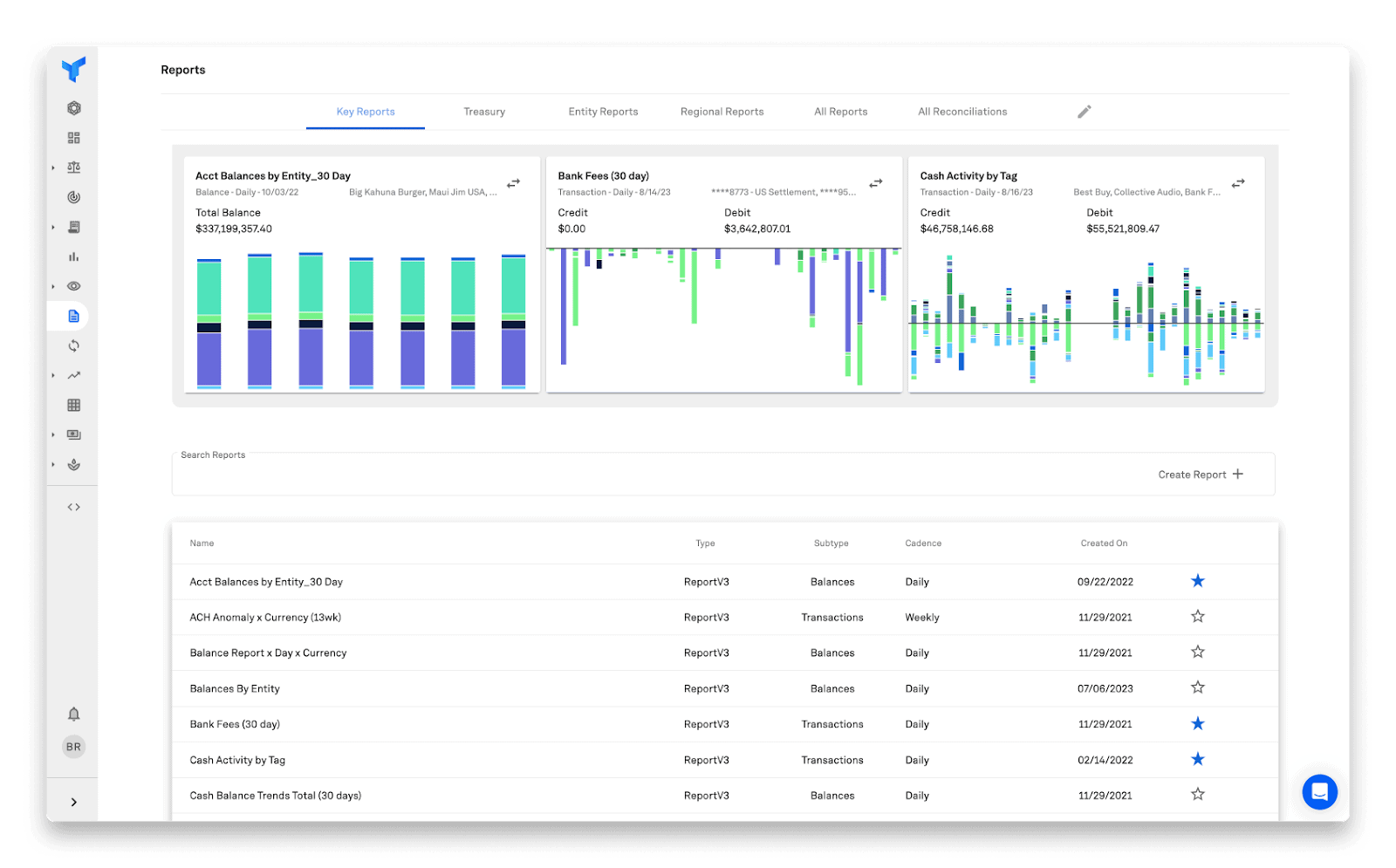The height and width of the screenshot is (868, 1396).
Task: Toggle star for Balances By Entity report
Action: coord(1197,688)
